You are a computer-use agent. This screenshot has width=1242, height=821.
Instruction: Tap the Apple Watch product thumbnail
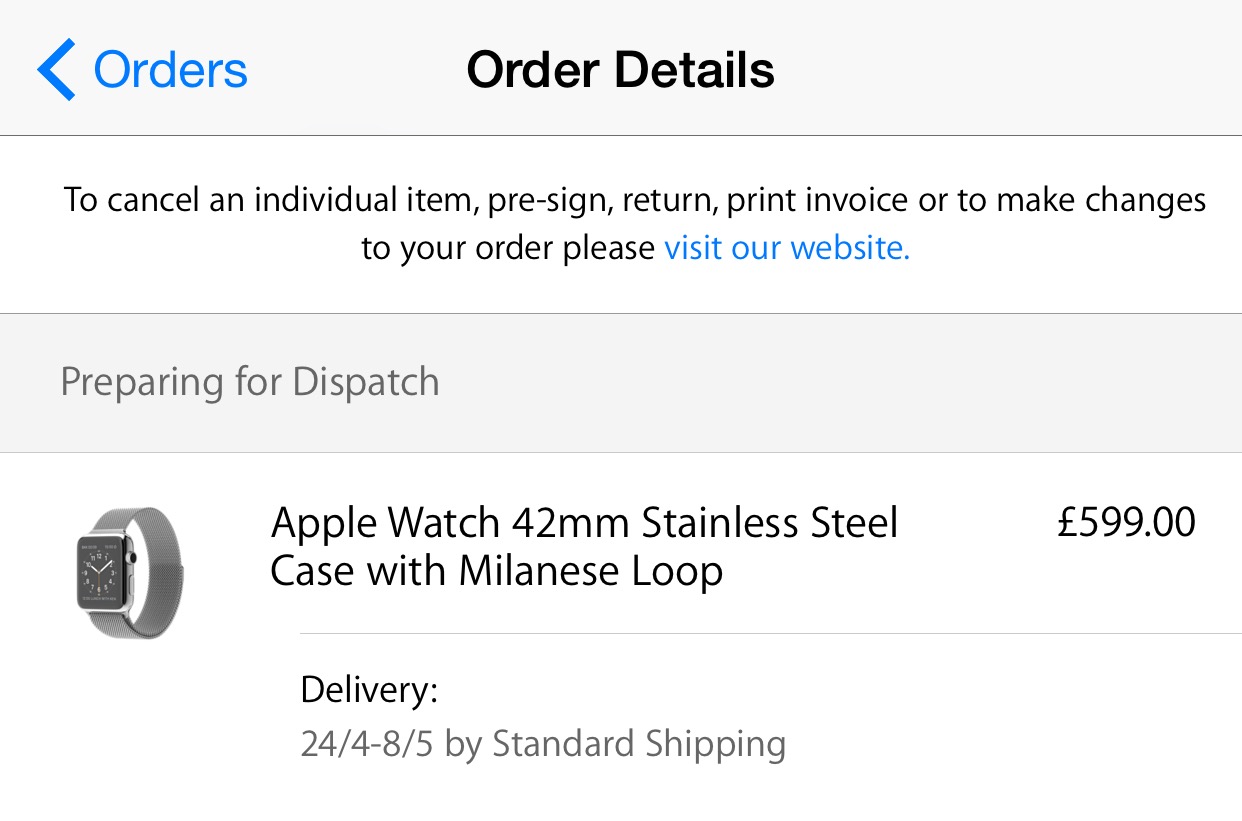click(130, 573)
